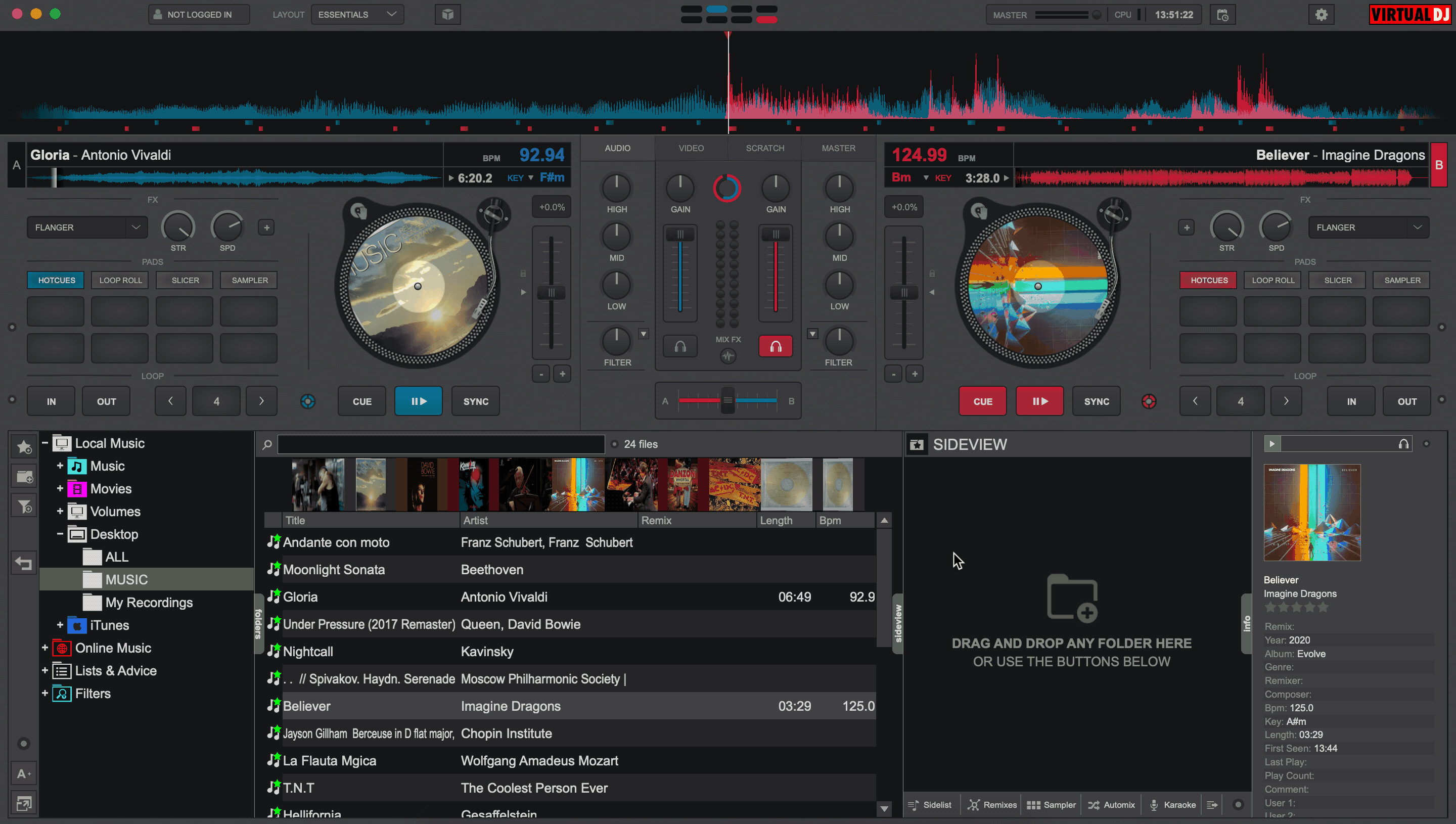Click the deck B quantize target icon
The height and width of the screenshot is (824, 1456).
(1149, 401)
